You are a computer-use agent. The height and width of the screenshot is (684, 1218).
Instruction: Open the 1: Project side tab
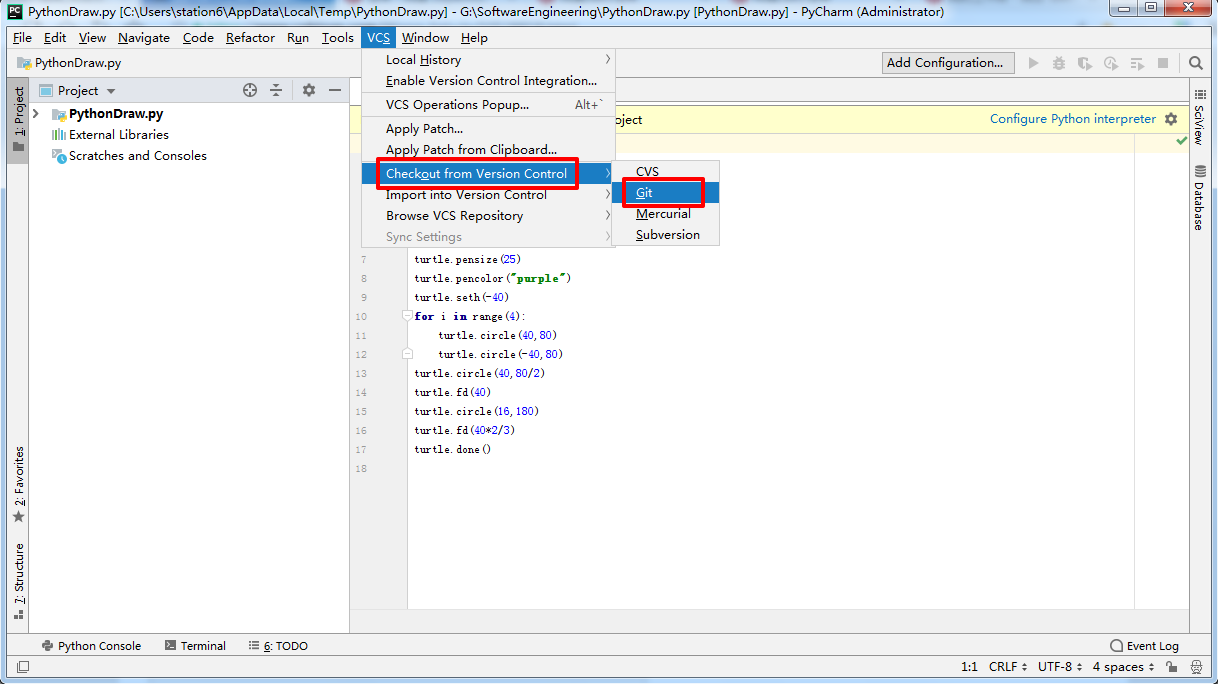pos(18,119)
